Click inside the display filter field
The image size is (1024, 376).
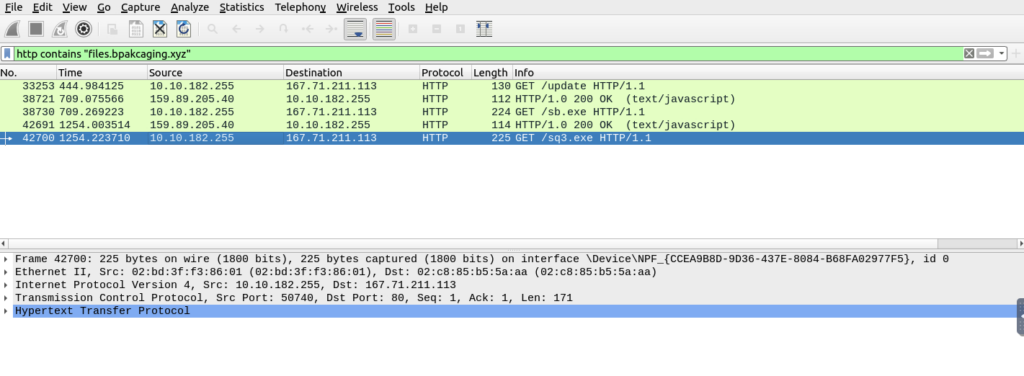coord(488,54)
